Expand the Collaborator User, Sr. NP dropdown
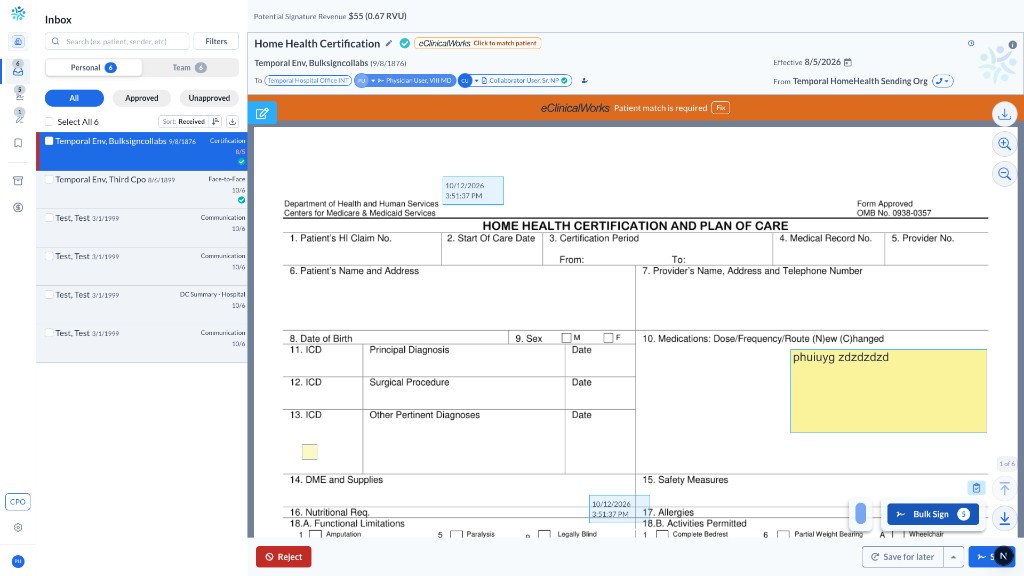This screenshot has width=1024, height=576. [x=476, y=80]
